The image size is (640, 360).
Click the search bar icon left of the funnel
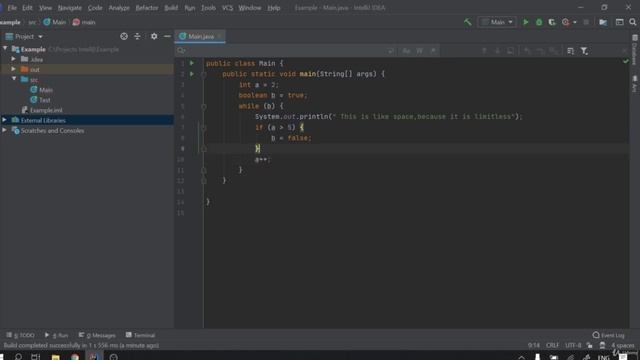[x=570, y=51]
